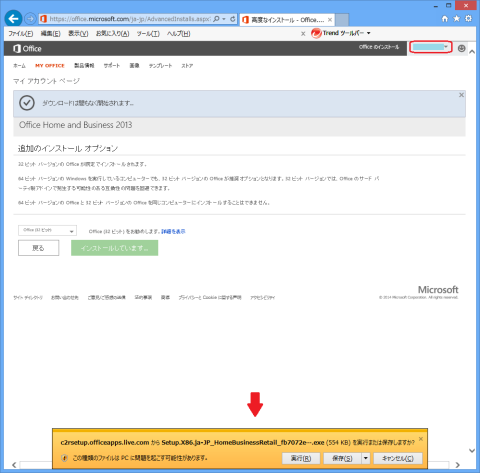Image resolution: width=480 pixels, height=473 pixels.
Task: Open the ファイル(F) menu
Action: (20, 33)
